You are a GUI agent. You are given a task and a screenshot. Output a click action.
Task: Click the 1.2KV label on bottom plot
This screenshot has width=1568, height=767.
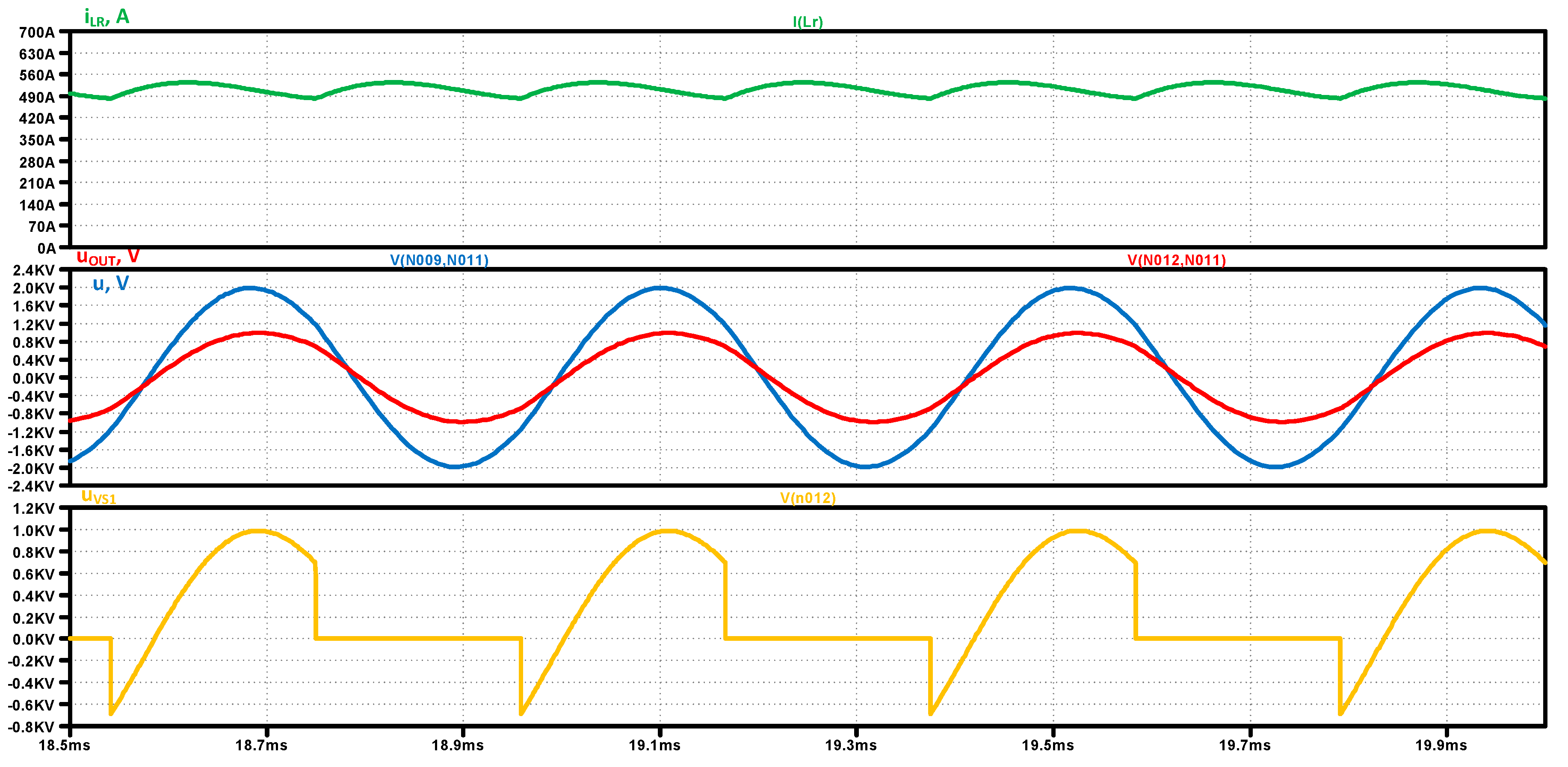pos(33,508)
